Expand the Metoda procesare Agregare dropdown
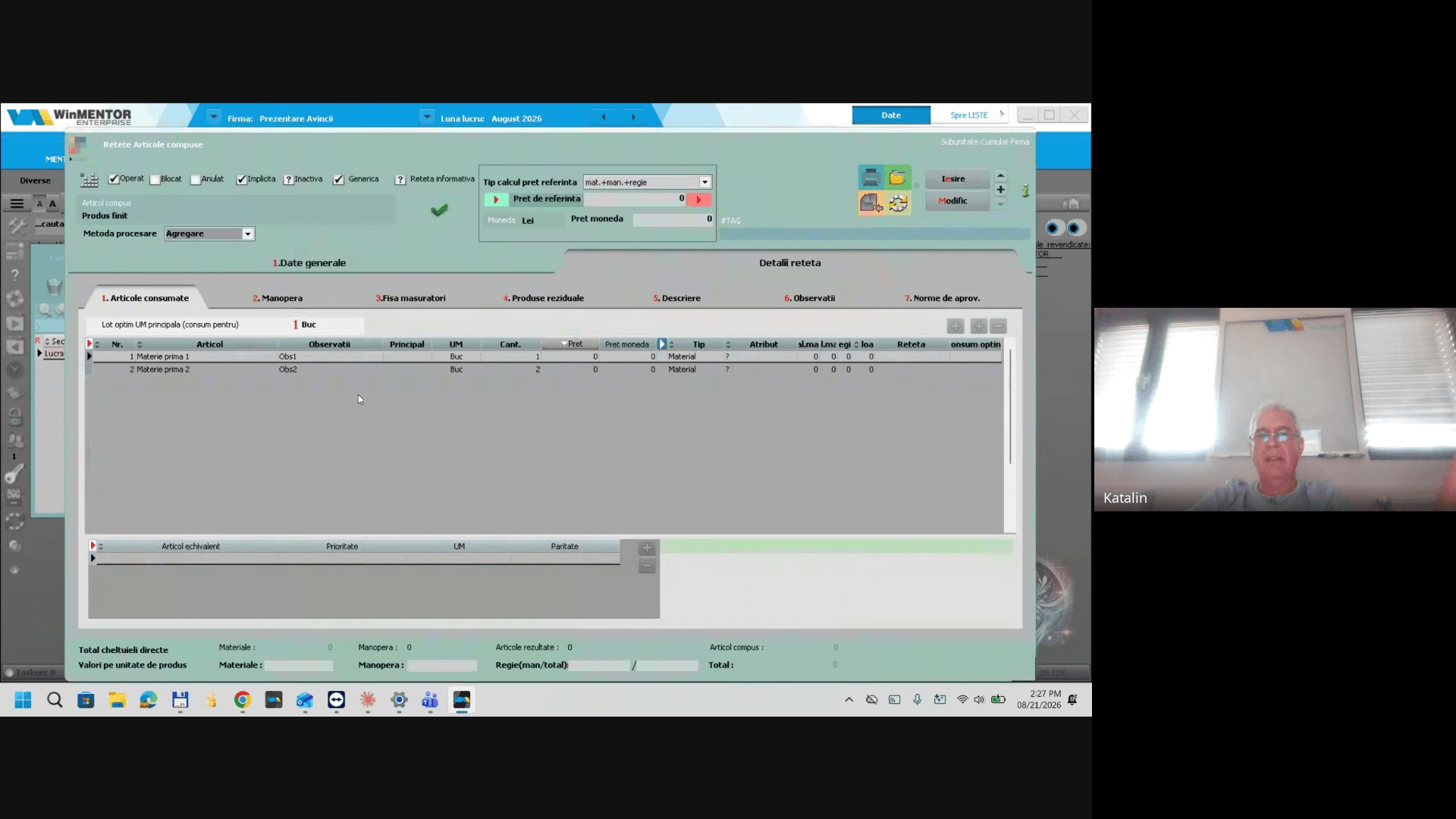The height and width of the screenshot is (819, 1456). [x=247, y=234]
